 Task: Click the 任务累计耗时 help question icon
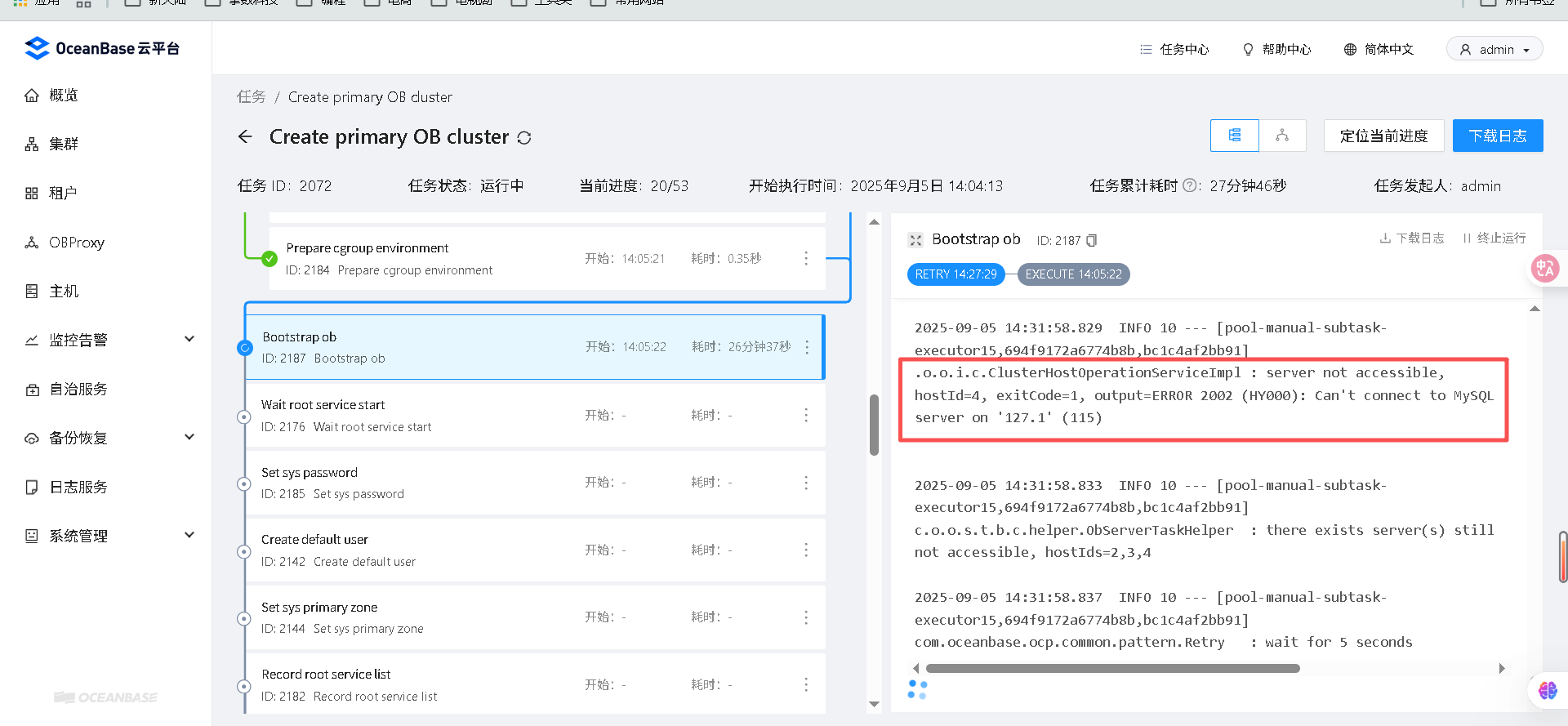(1191, 185)
